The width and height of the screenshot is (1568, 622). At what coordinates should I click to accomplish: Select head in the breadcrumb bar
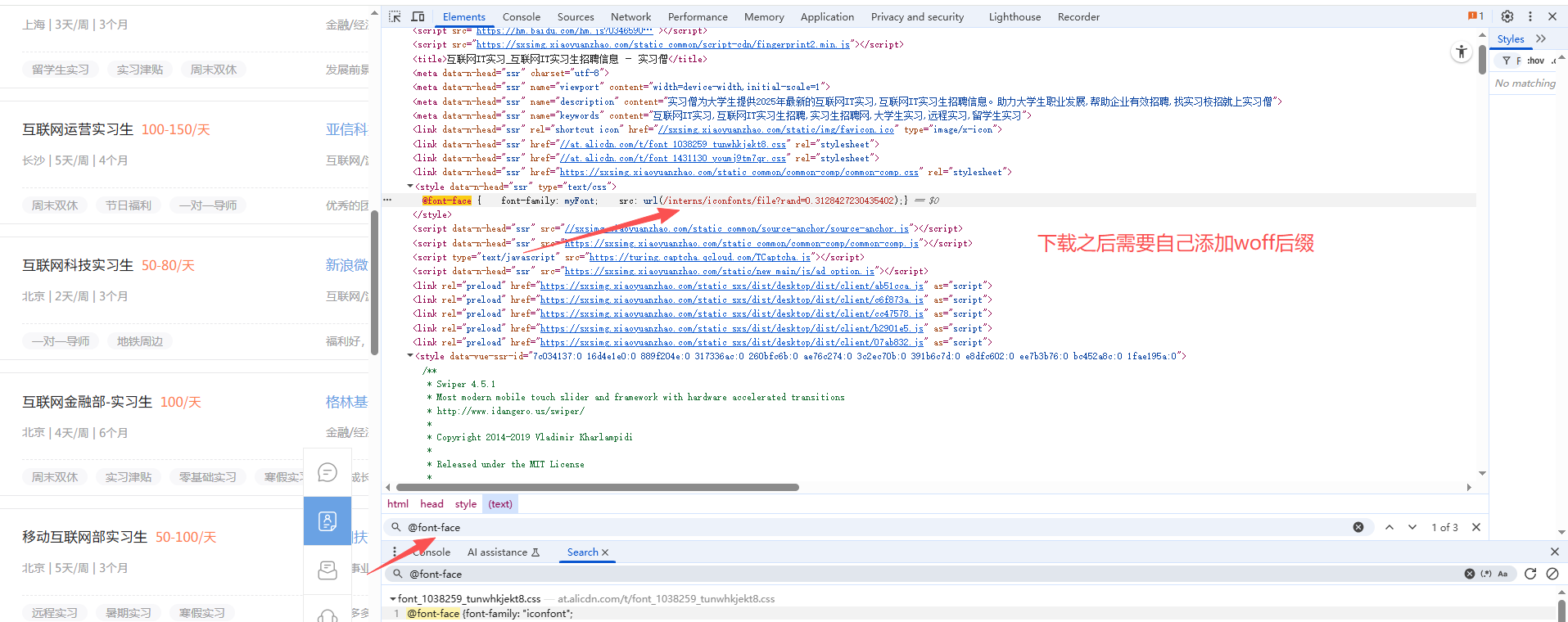pos(432,504)
